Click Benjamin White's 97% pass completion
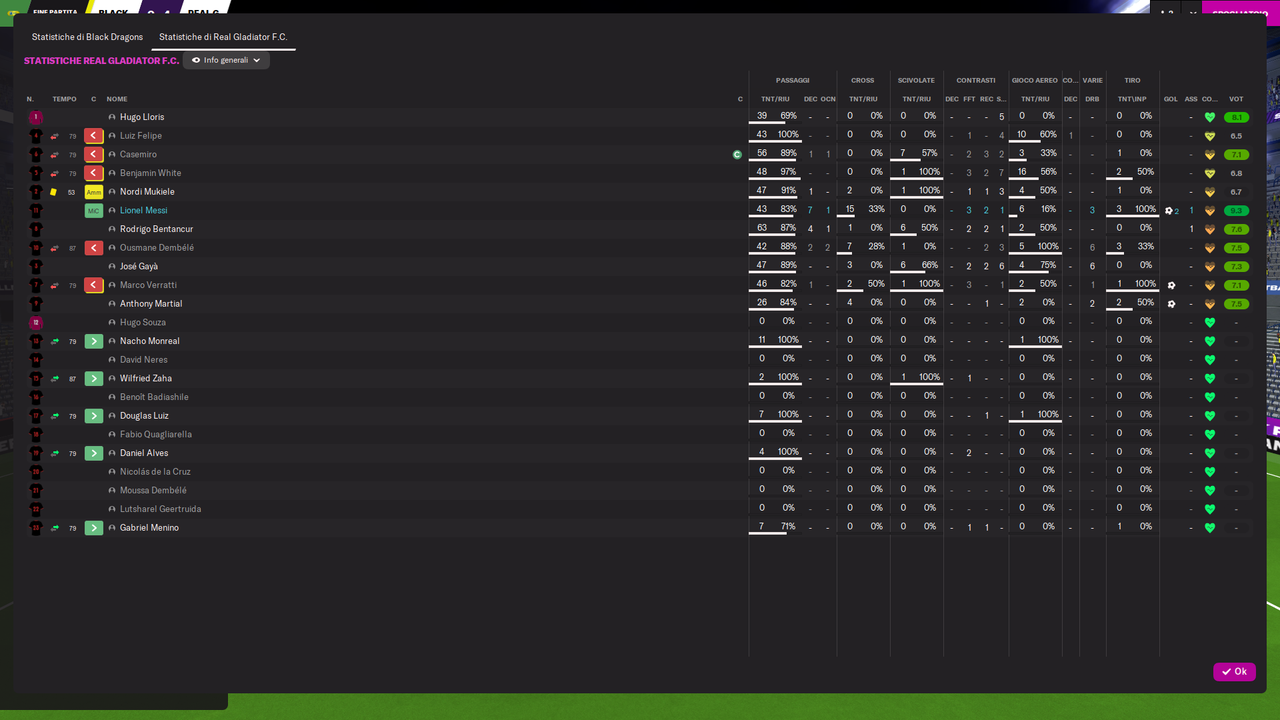1280x720 pixels. 788,172
